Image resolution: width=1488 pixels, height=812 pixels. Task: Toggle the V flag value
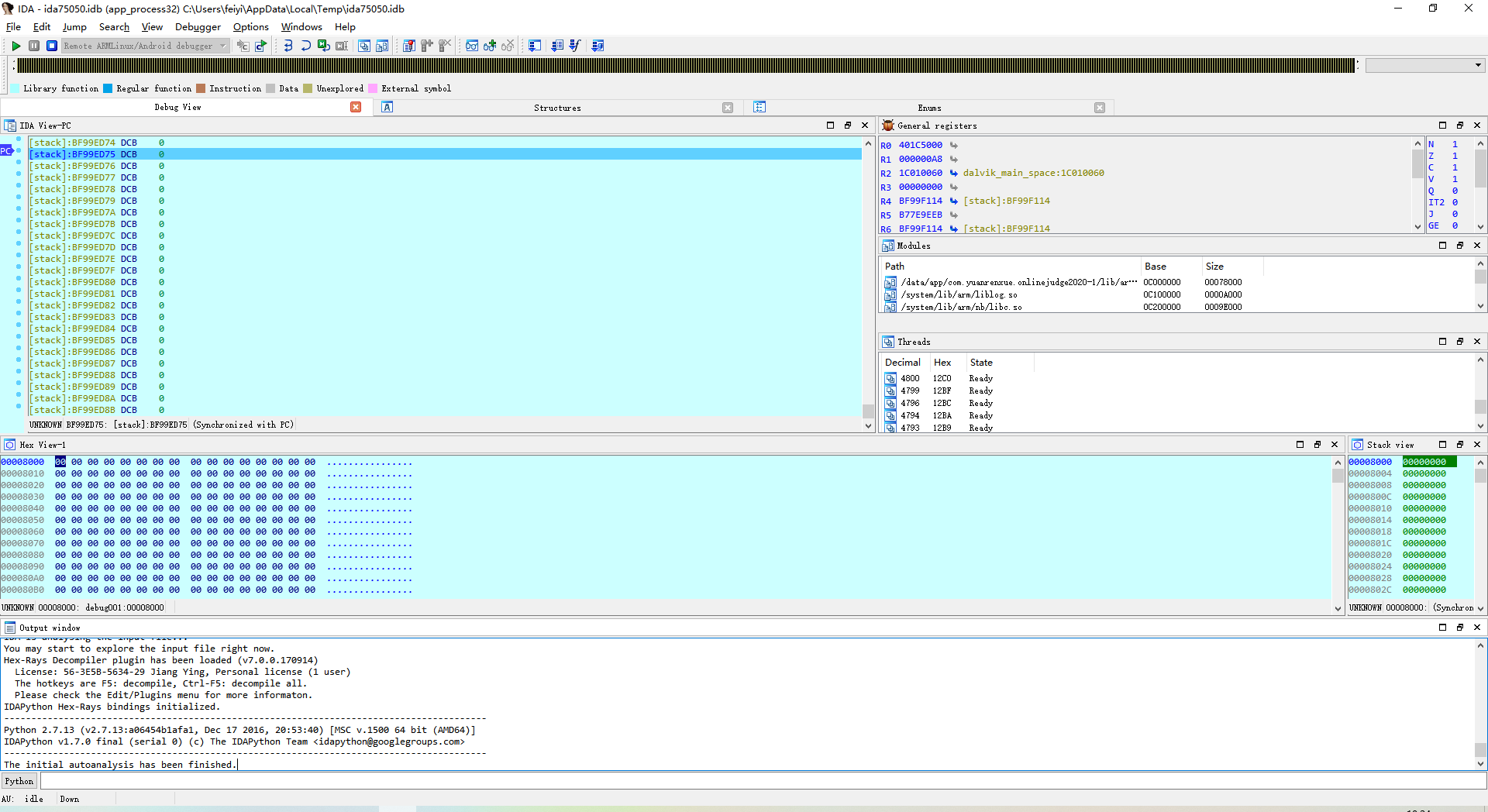click(1455, 179)
